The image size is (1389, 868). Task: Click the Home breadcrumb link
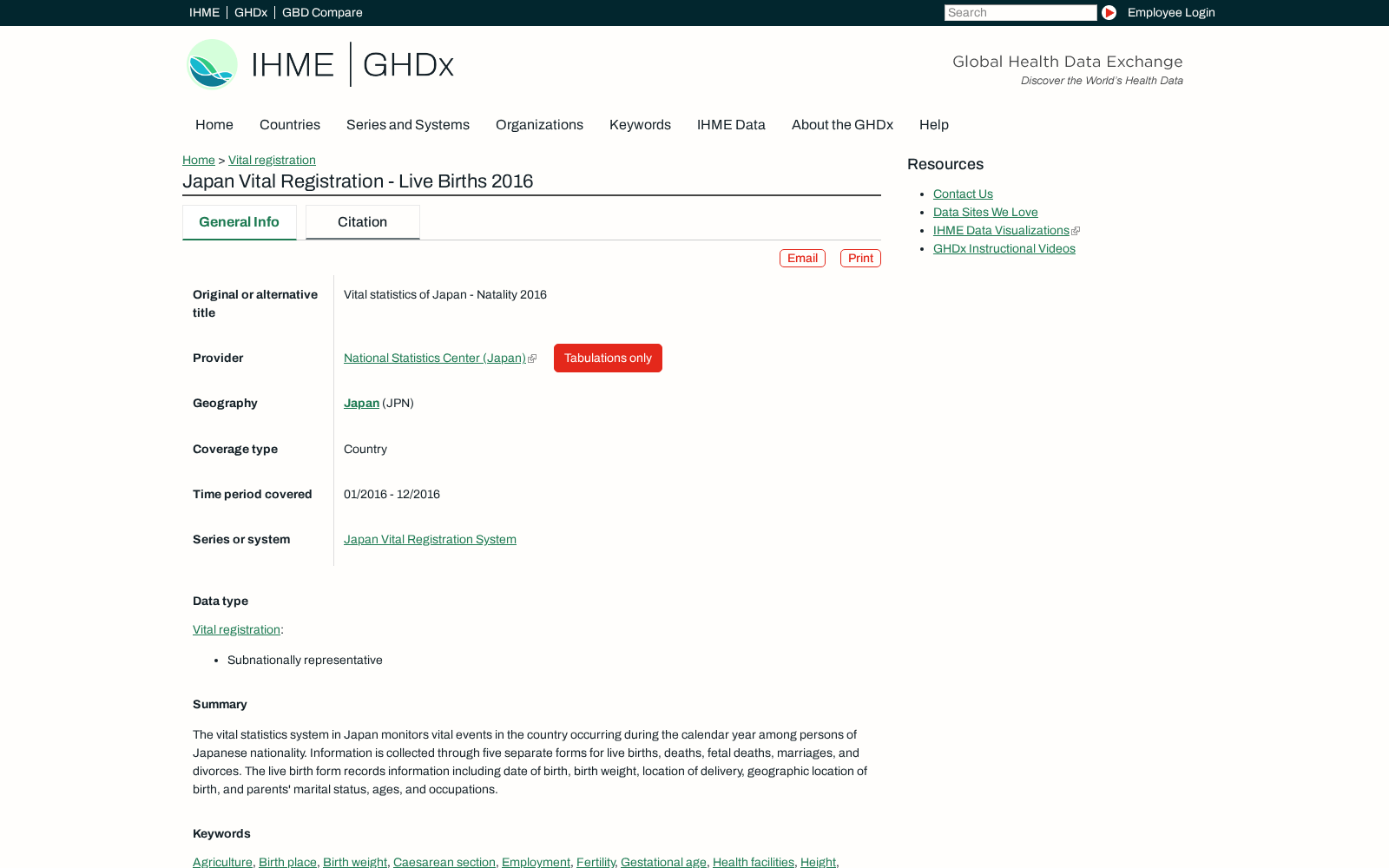tap(199, 160)
